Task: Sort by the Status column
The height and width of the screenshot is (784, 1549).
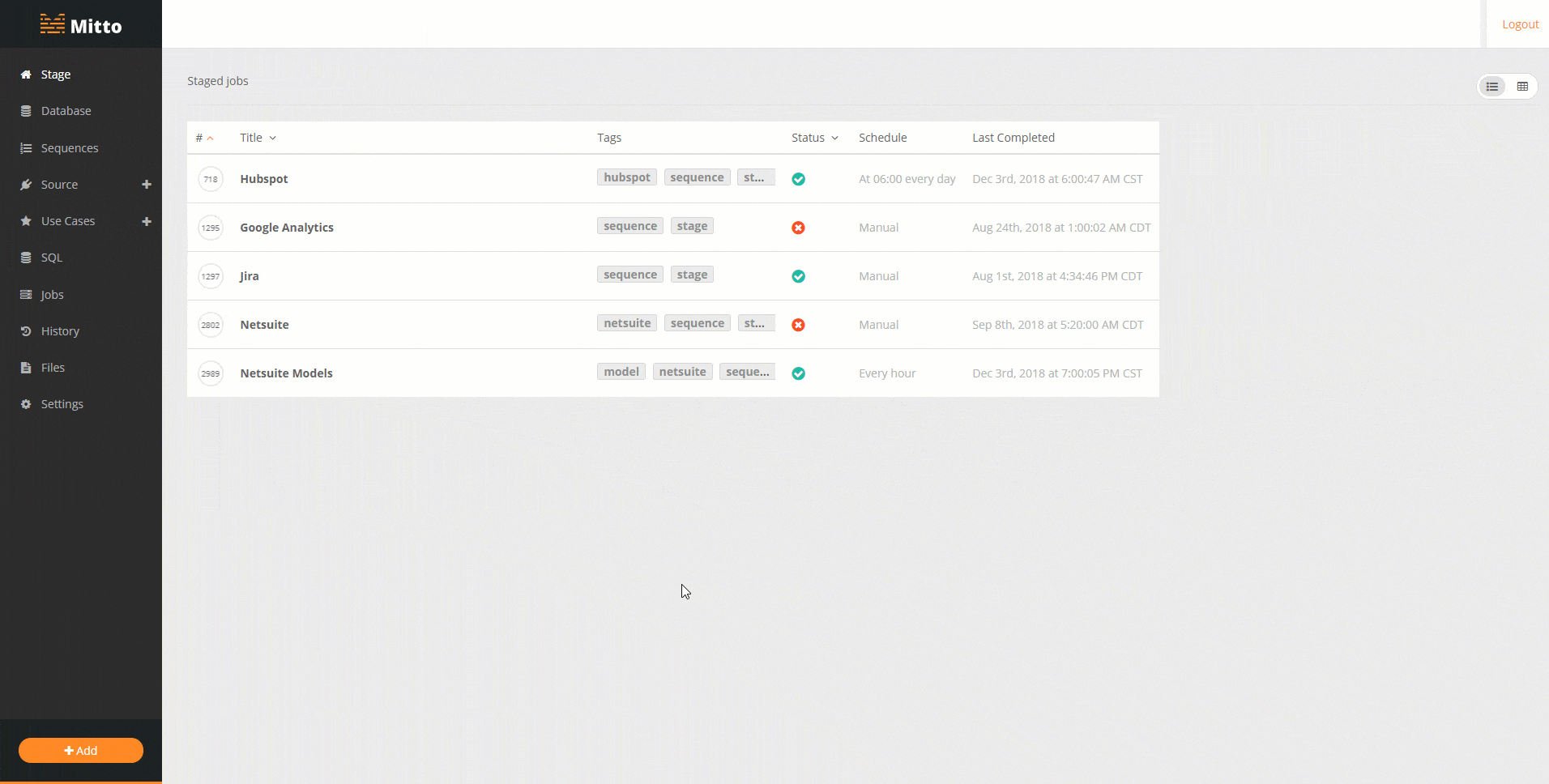Action: [x=814, y=138]
